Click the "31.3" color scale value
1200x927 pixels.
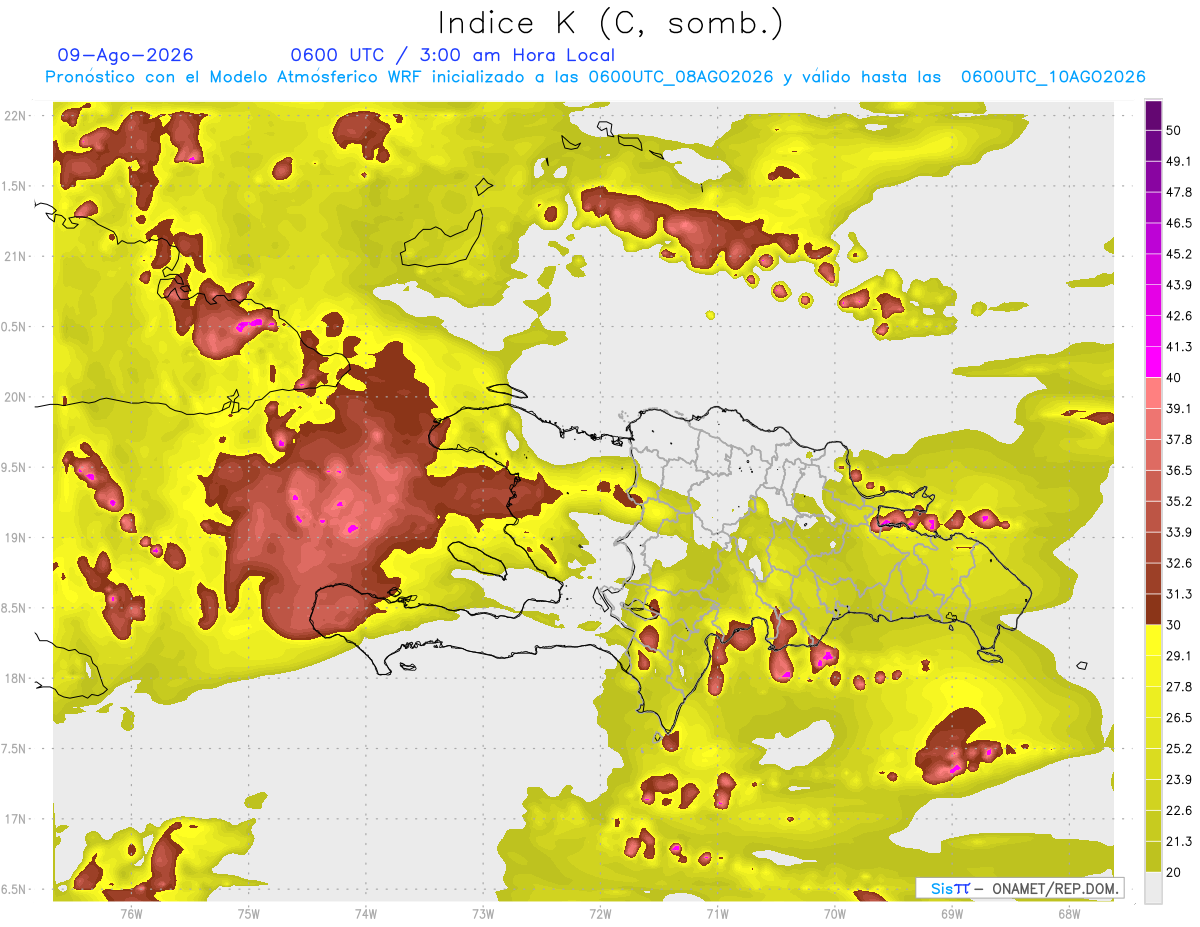(x=1179, y=594)
